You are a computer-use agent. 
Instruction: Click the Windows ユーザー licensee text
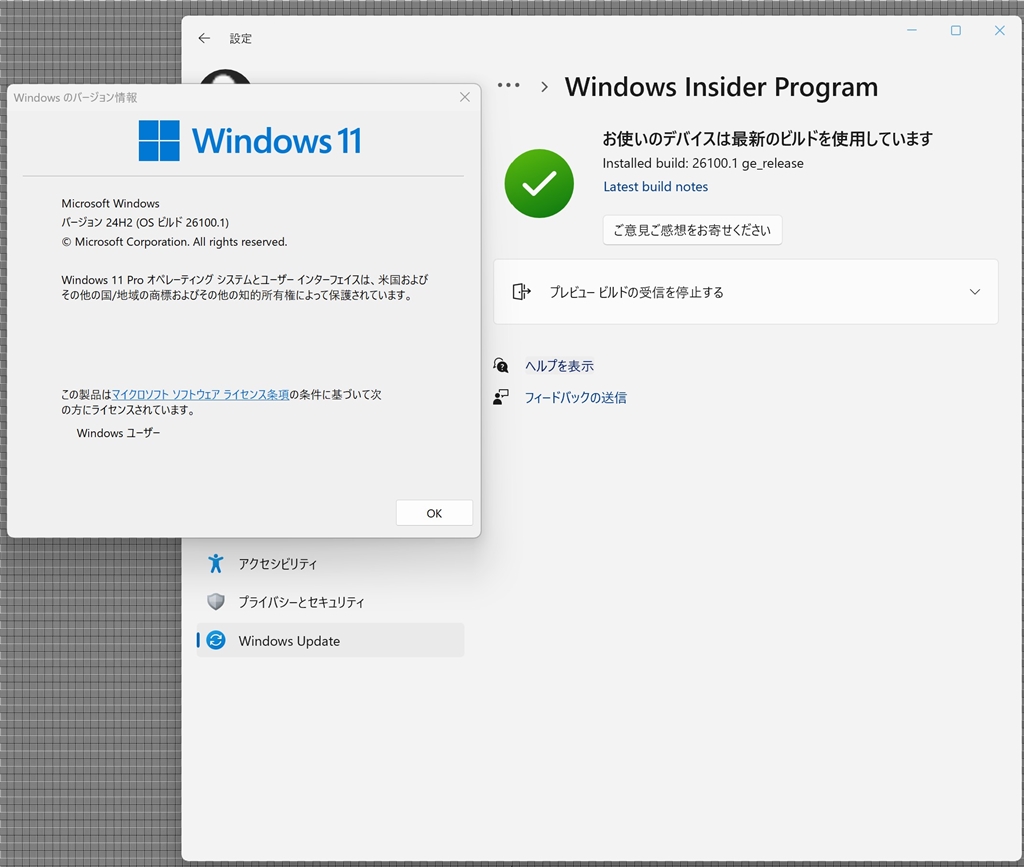[x=118, y=433]
